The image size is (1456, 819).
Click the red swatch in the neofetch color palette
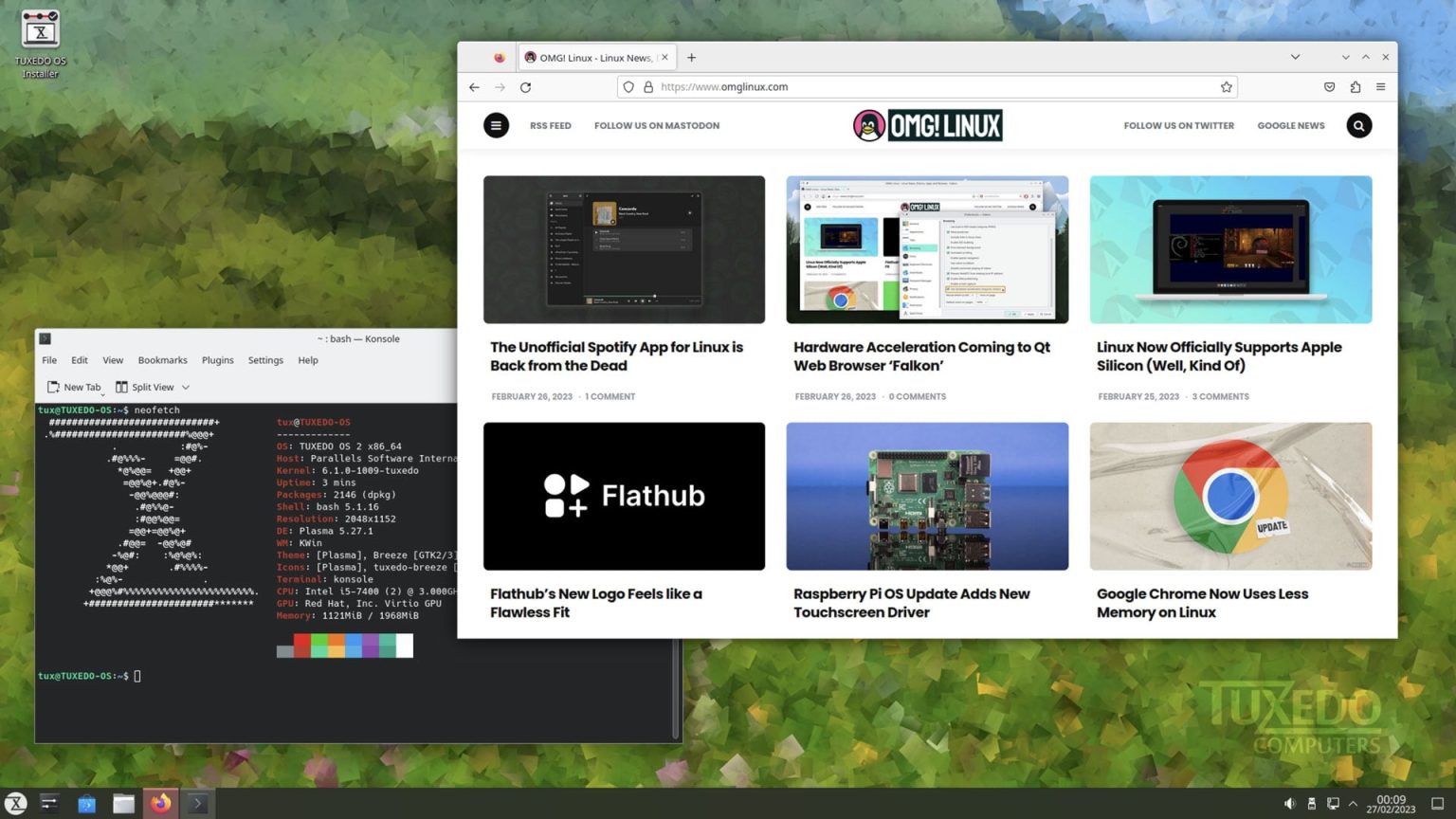pos(301,646)
